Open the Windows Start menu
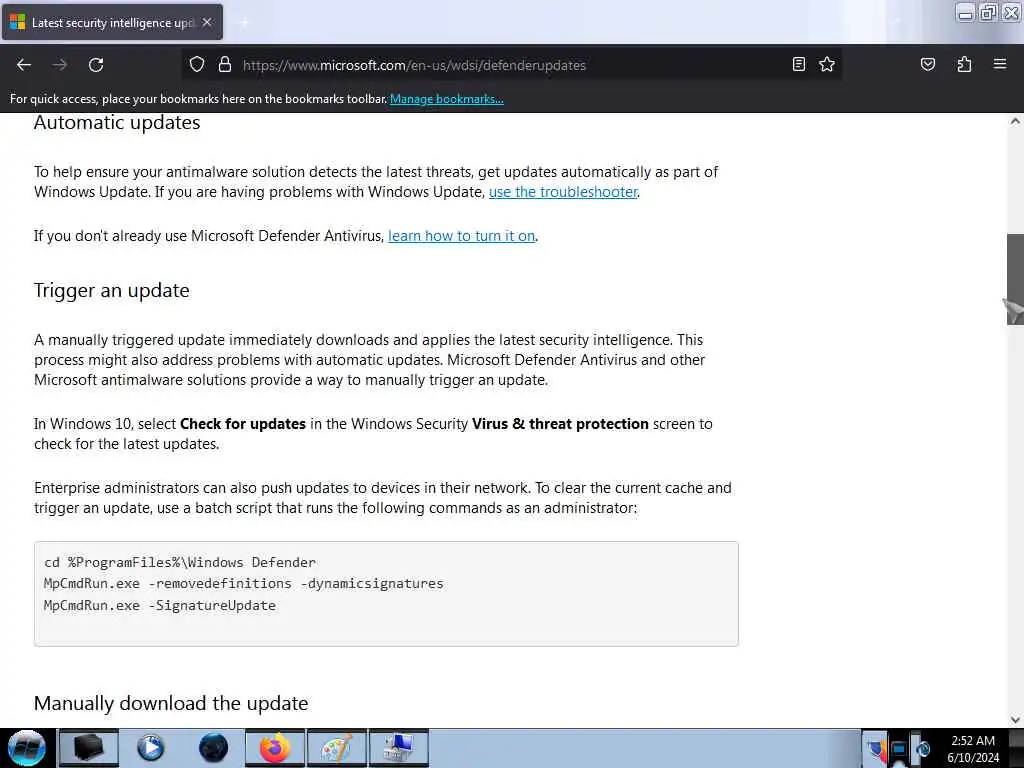The image size is (1024, 768). [x=27, y=748]
